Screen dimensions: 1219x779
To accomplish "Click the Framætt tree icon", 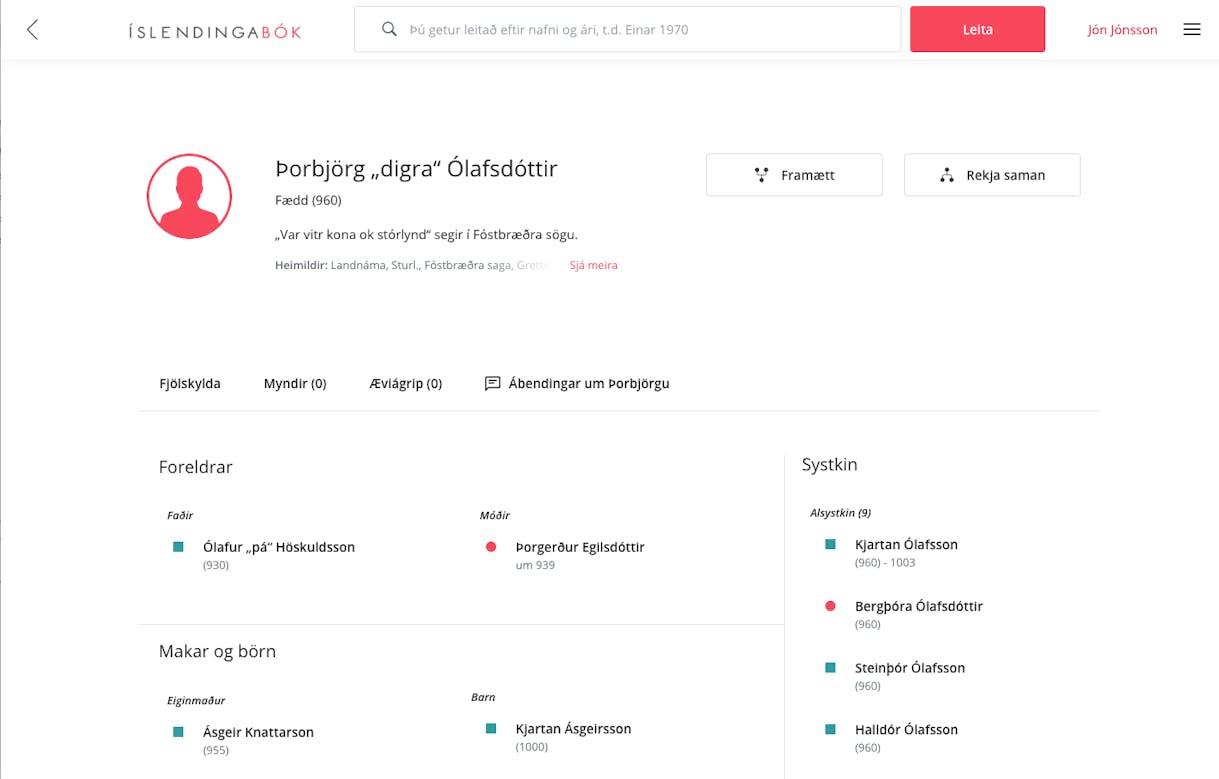I will point(761,175).
